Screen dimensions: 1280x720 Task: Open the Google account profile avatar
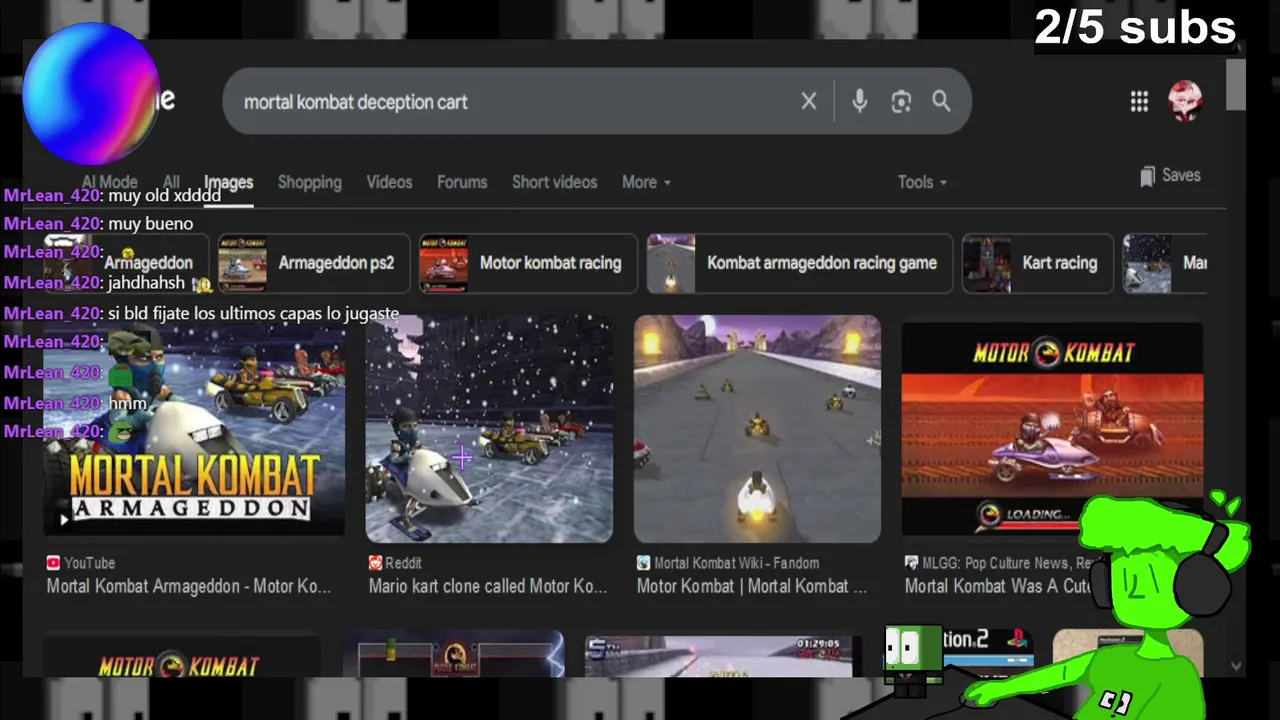[1185, 101]
